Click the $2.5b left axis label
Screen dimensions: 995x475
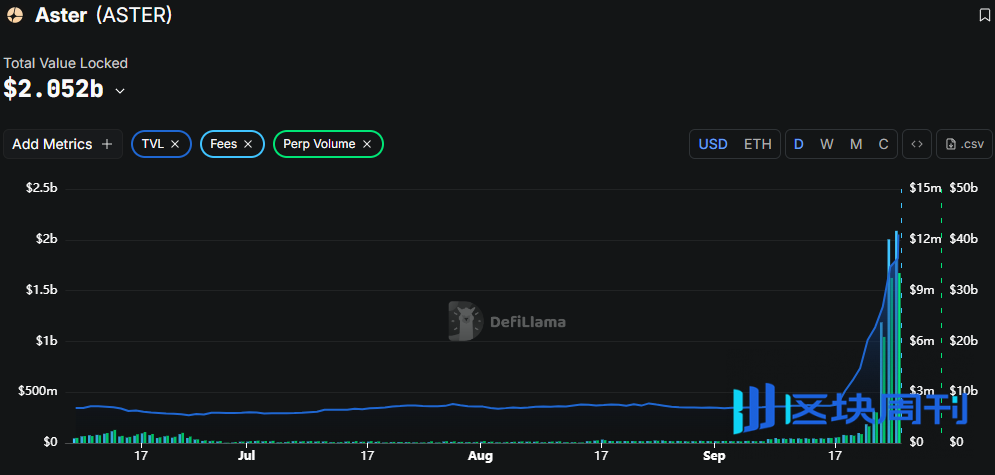click(41, 188)
